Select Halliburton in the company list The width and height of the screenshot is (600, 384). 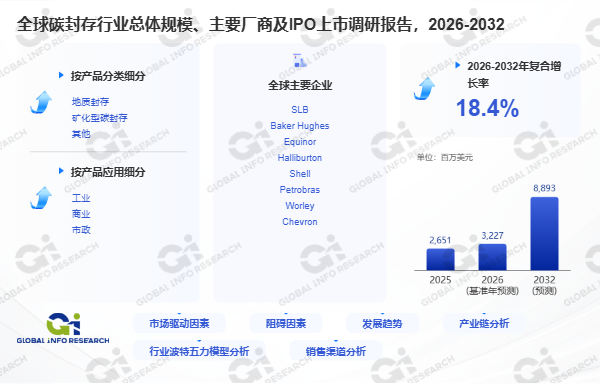pos(300,158)
